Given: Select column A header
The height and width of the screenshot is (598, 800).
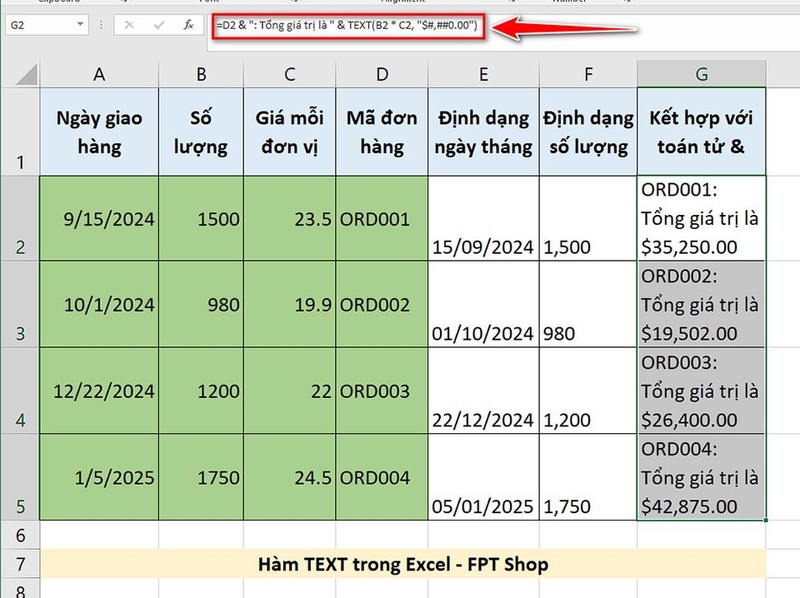Looking at the screenshot, I should (x=99, y=74).
